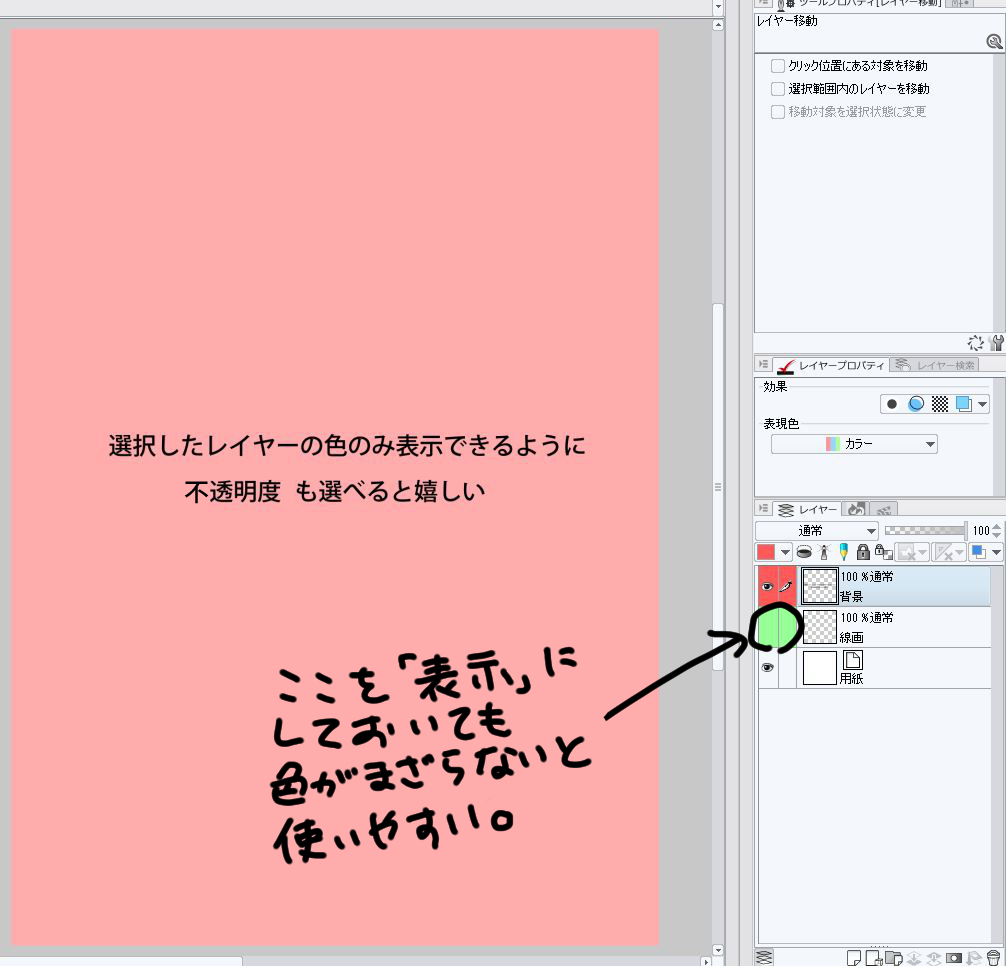This screenshot has width=1006, height=966.
Task: Click the Clip to Layer Below icon
Action: coord(805,552)
